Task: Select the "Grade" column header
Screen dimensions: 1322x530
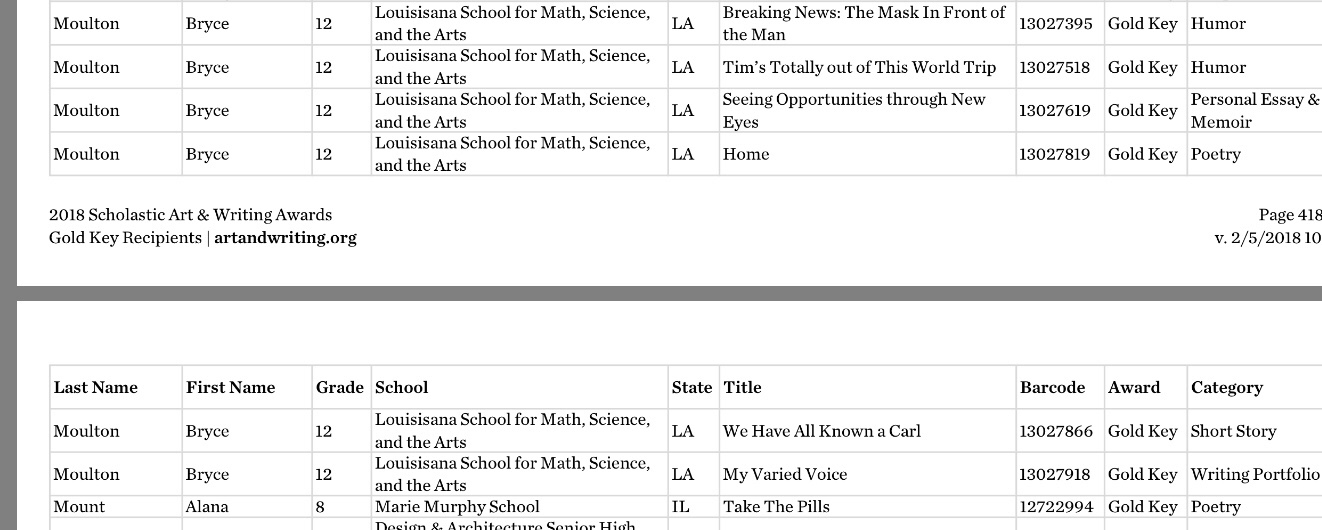Action: click(x=339, y=388)
